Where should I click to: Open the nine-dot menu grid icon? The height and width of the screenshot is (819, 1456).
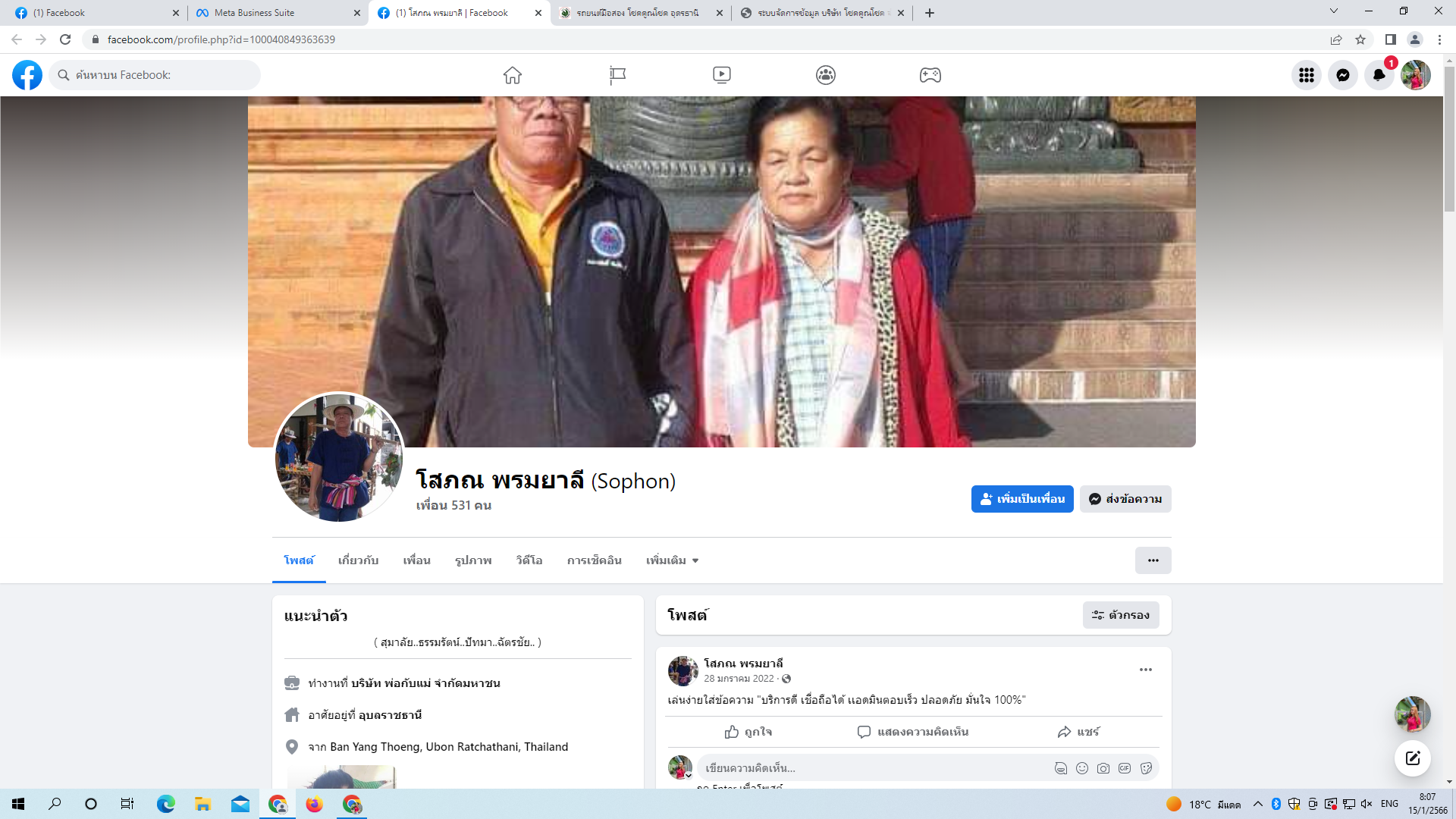1306,75
